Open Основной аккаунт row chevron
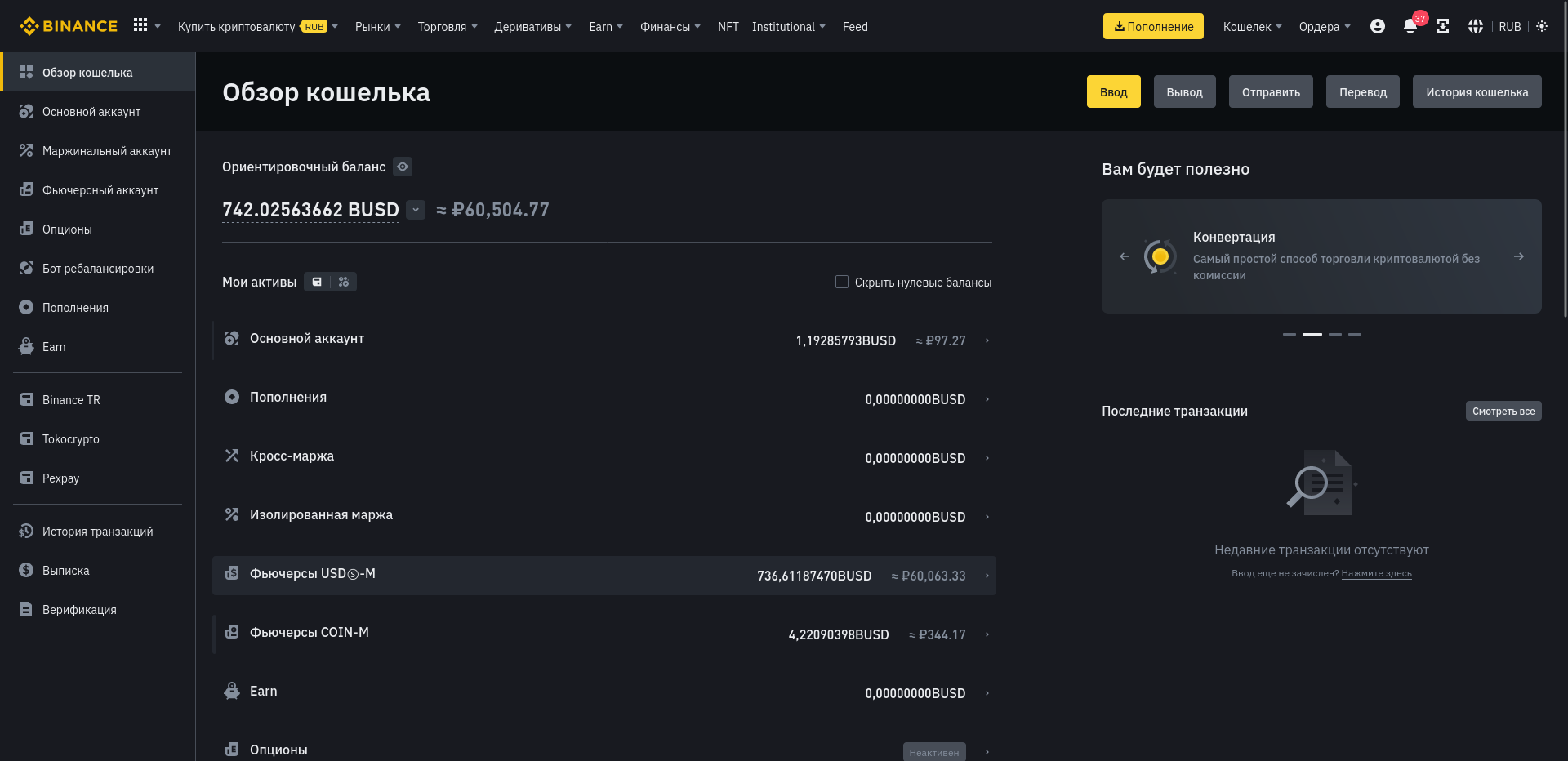The image size is (1568, 761). (x=987, y=340)
